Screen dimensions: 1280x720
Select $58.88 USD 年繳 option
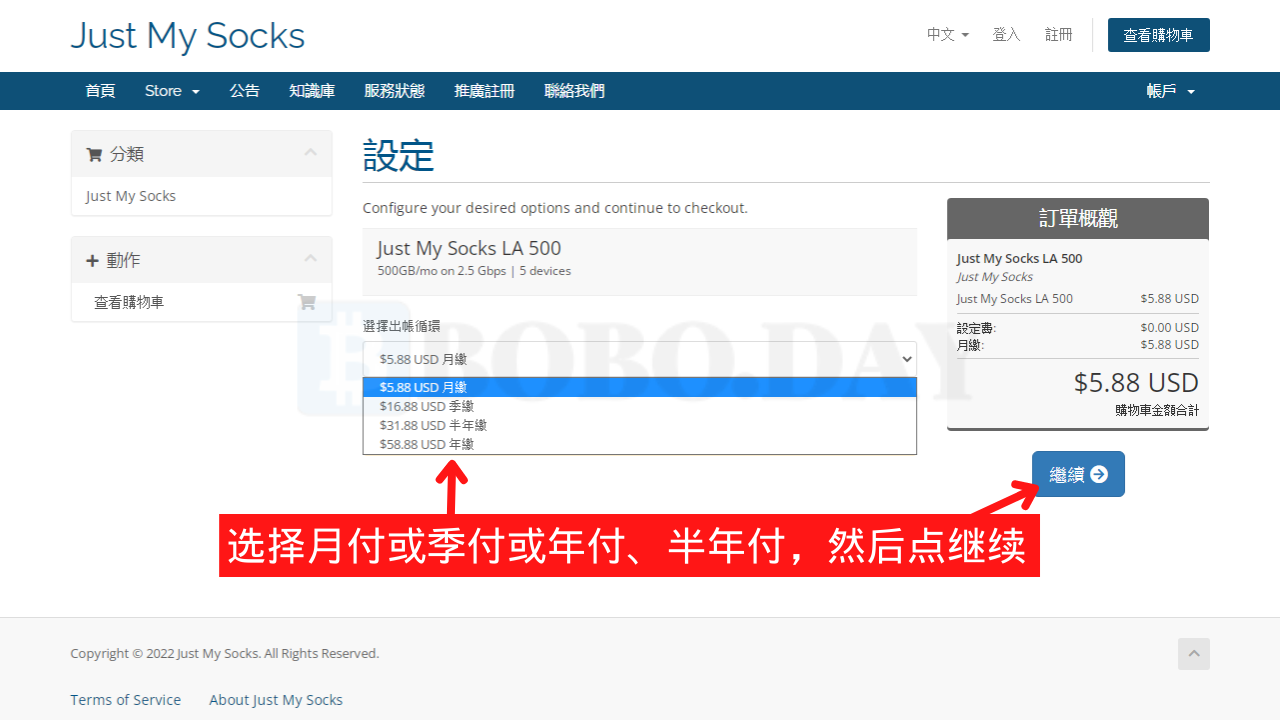[x=640, y=444]
